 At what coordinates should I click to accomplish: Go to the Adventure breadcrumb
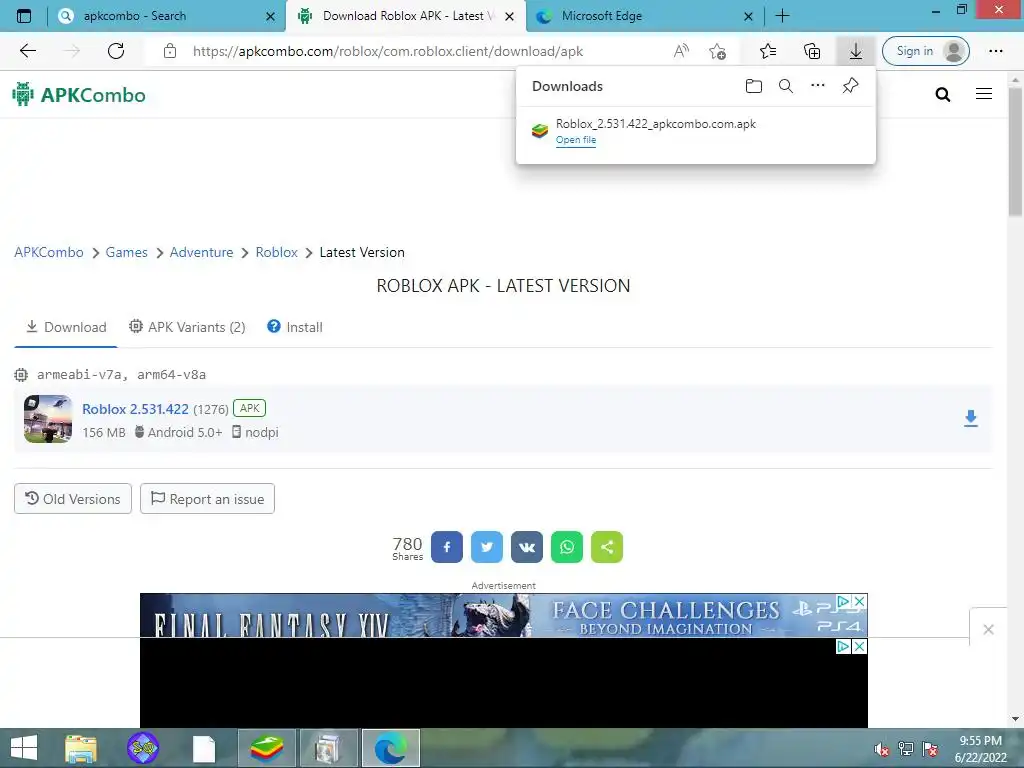coord(201,252)
